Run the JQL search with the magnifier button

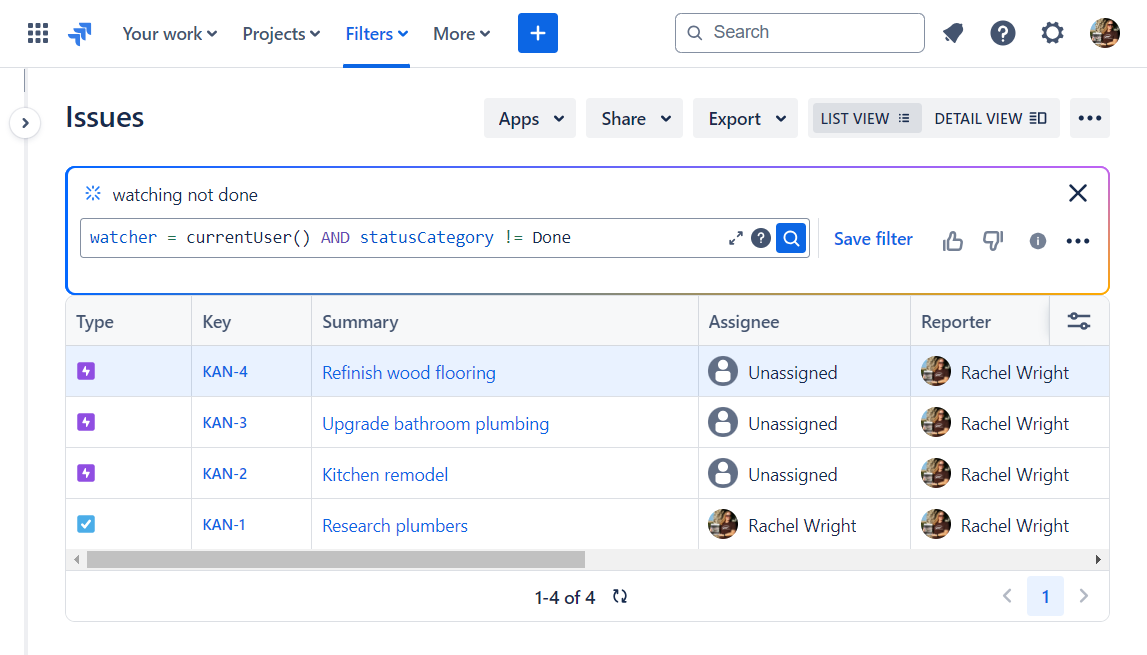pyautogui.click(x=791, y=238)
